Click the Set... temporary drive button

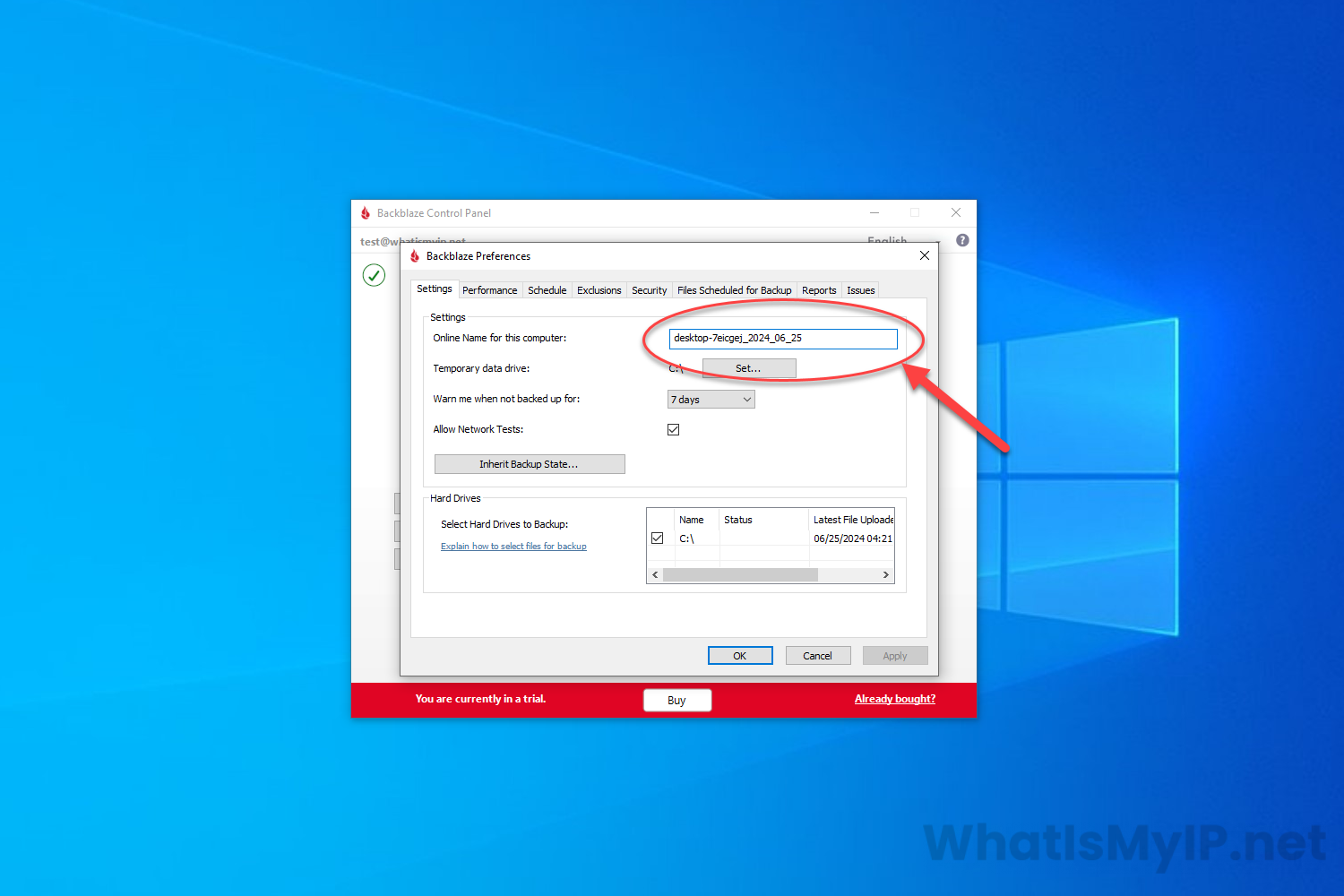tap(748, 368)
